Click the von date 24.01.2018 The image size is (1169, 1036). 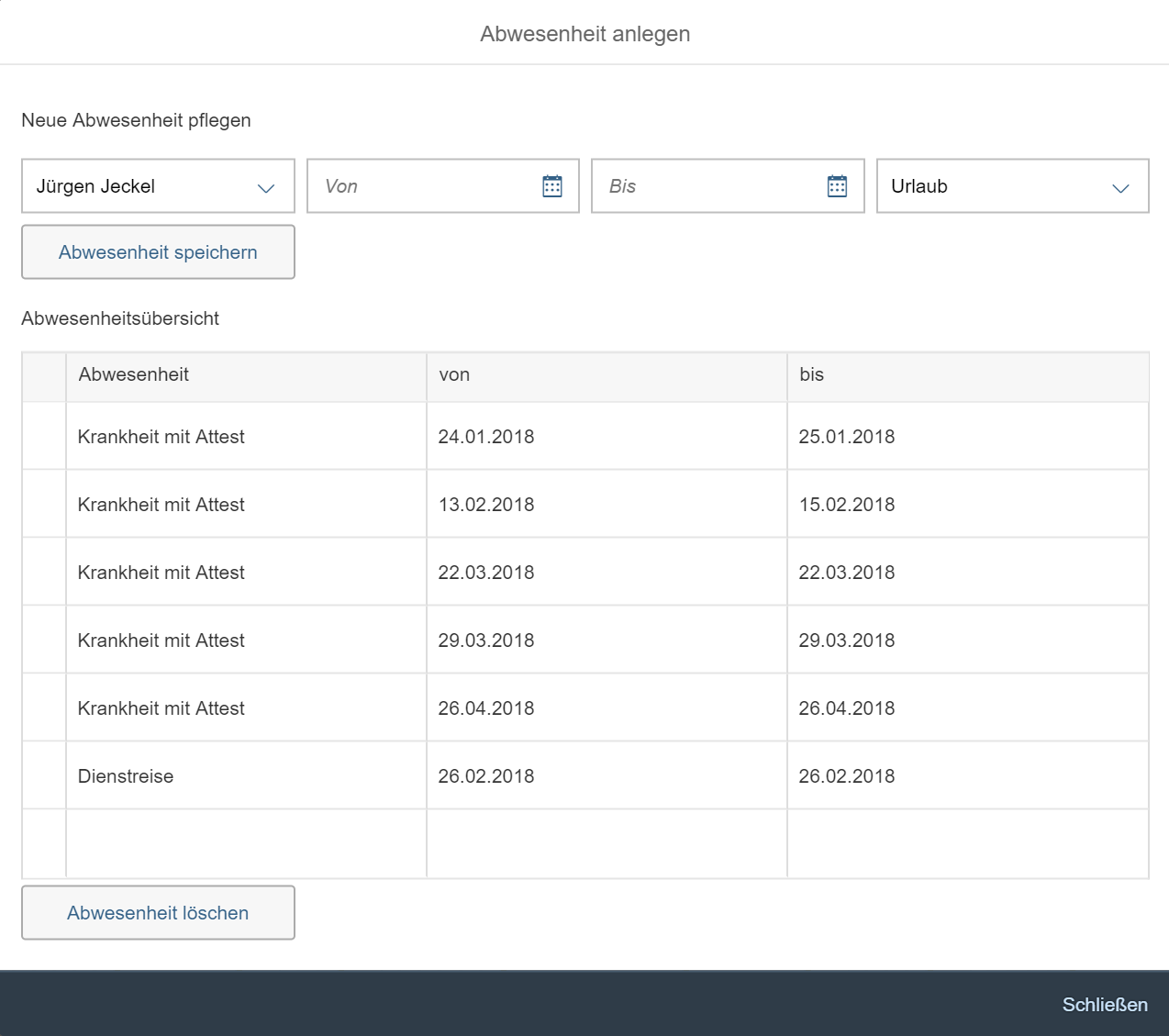[486, 437]
